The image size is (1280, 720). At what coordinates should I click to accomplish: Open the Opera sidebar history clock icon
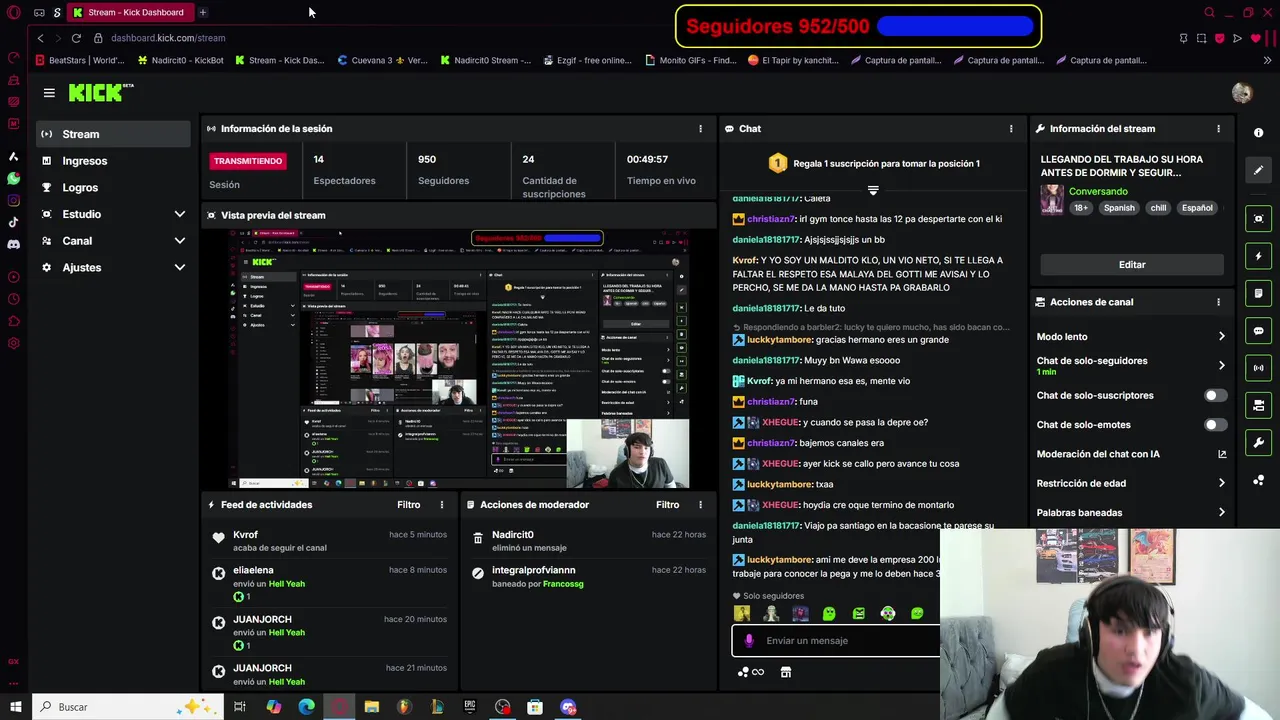(x=13, y=299)
